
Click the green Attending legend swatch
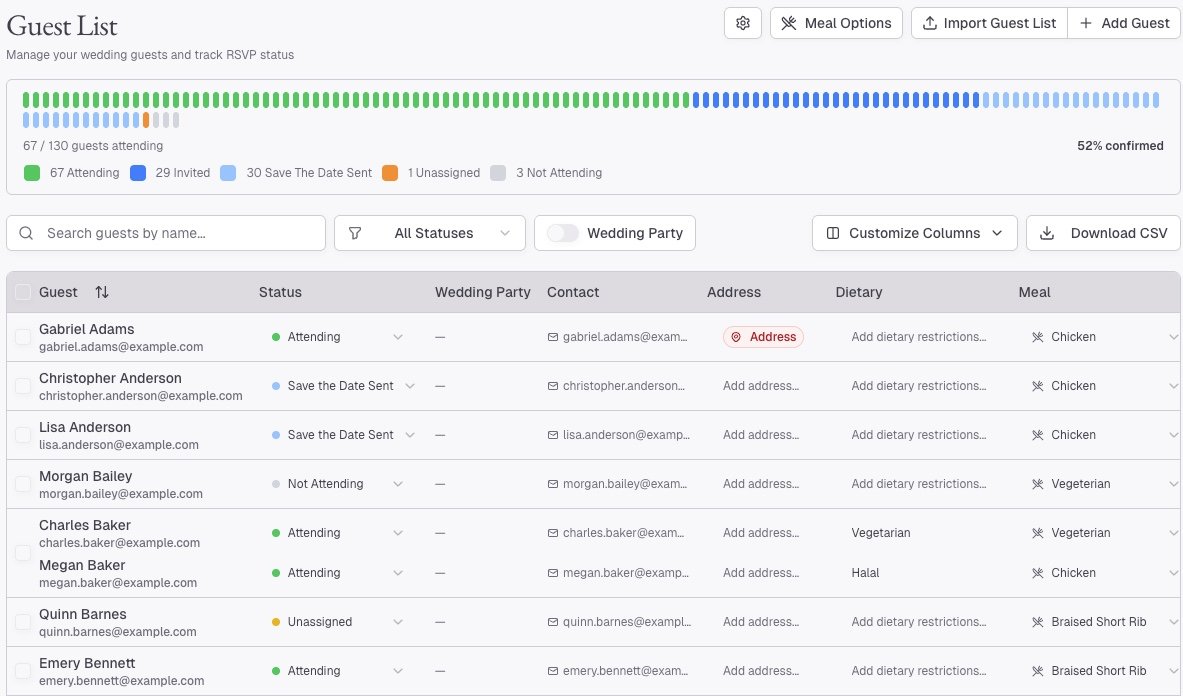(x=32, y=173)
